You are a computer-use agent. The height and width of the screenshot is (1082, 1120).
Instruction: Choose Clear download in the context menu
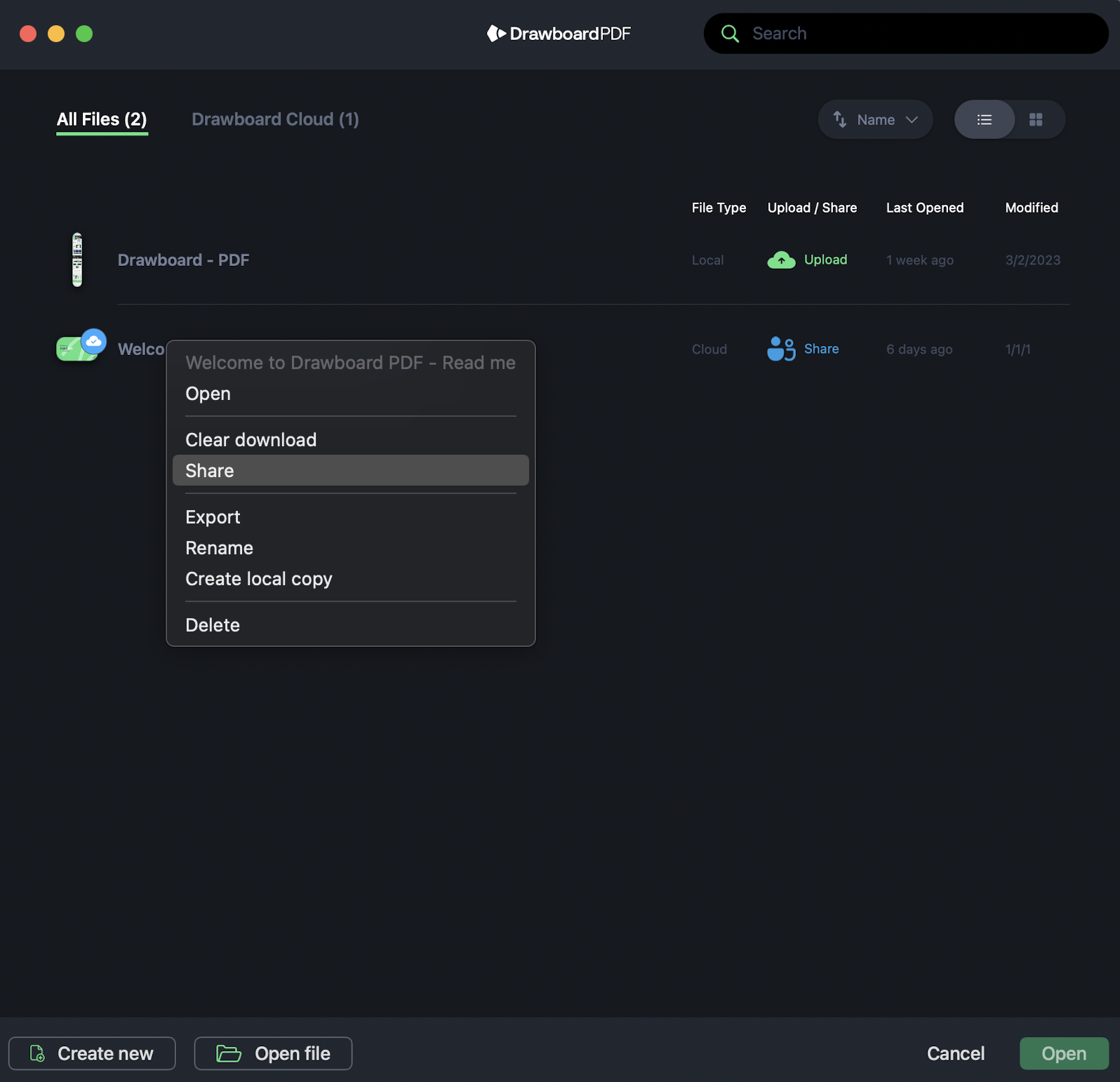[350, 440]
